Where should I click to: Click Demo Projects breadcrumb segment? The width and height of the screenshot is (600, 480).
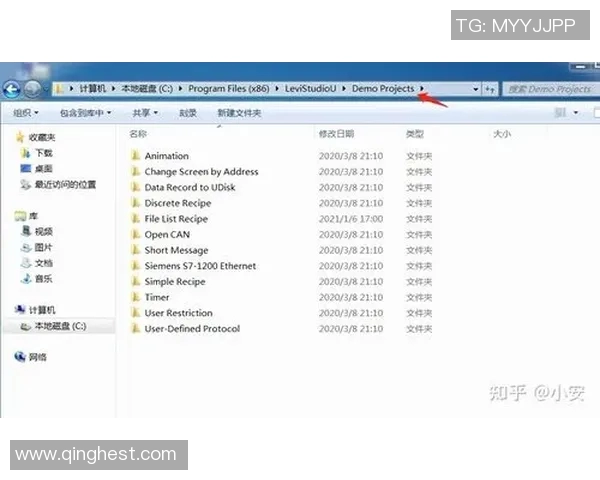383,89
